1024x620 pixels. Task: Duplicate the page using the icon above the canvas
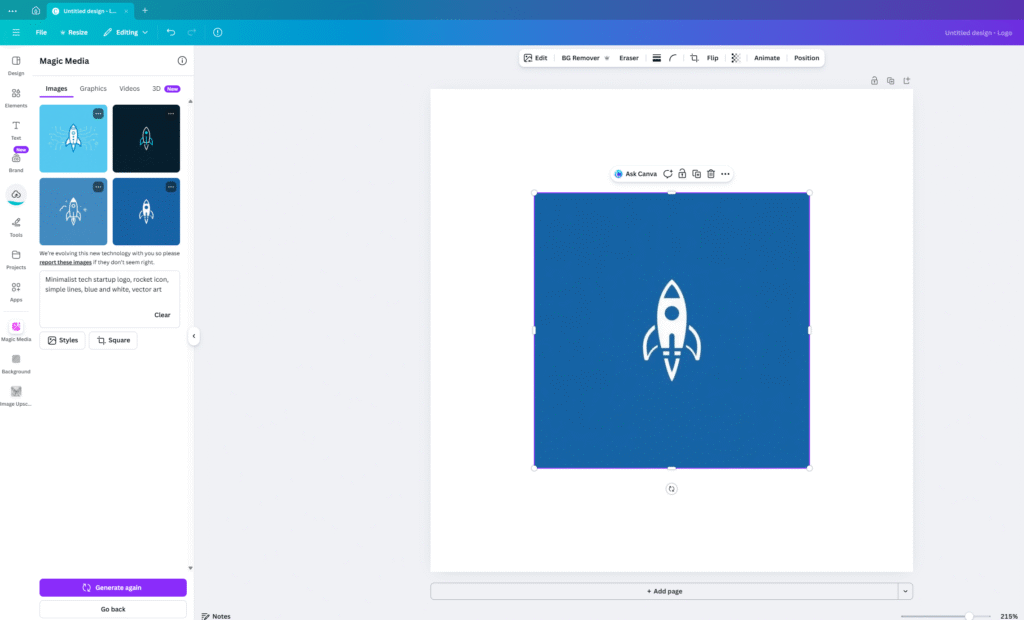(890, 81)
